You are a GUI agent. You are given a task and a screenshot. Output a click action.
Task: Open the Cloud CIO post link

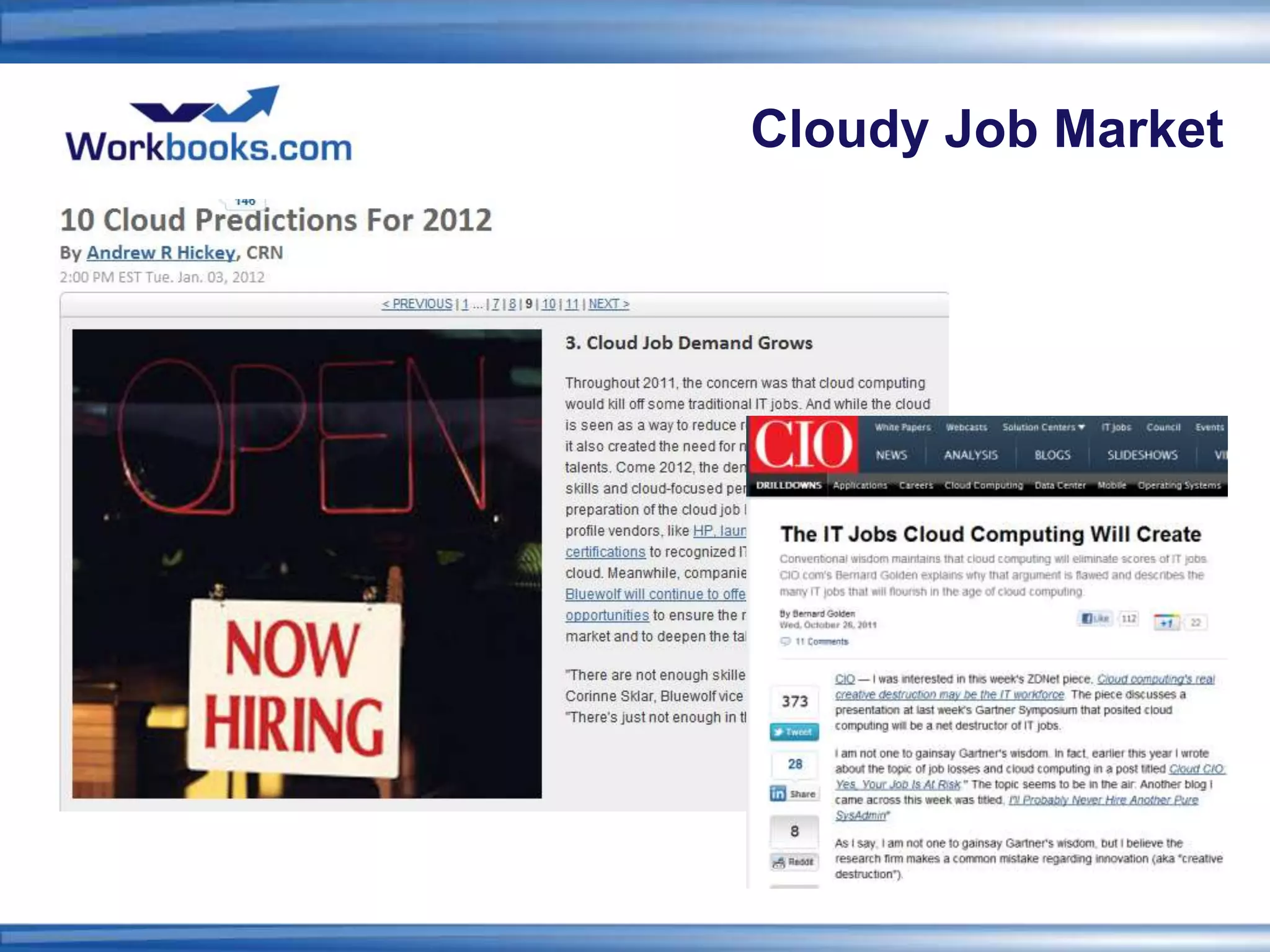pos(1030,777)
